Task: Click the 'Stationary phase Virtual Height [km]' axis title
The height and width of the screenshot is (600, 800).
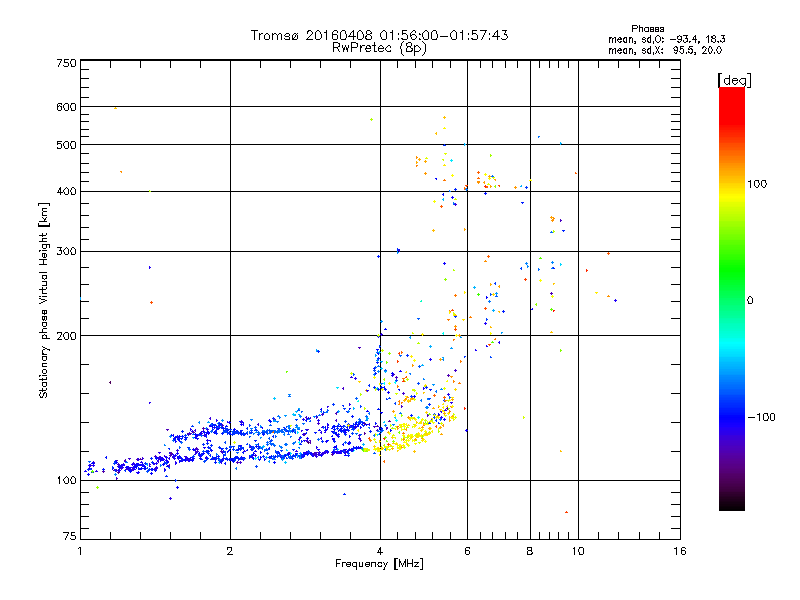Action: (x=44, y=300)
